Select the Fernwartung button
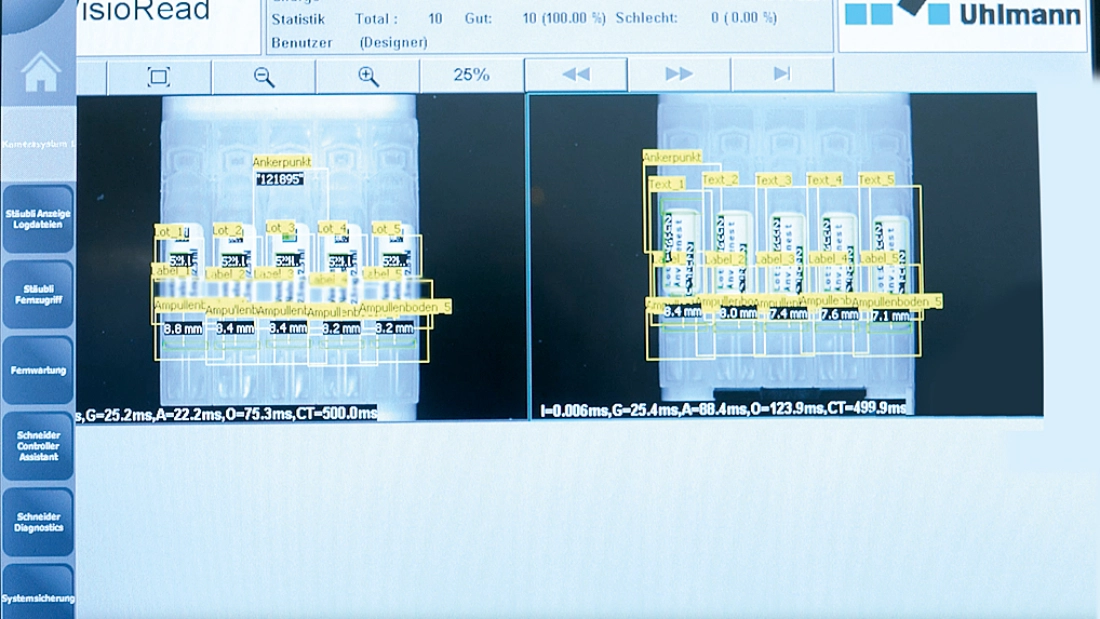This screenshot has height=619, width=1100. coord(38,370)
